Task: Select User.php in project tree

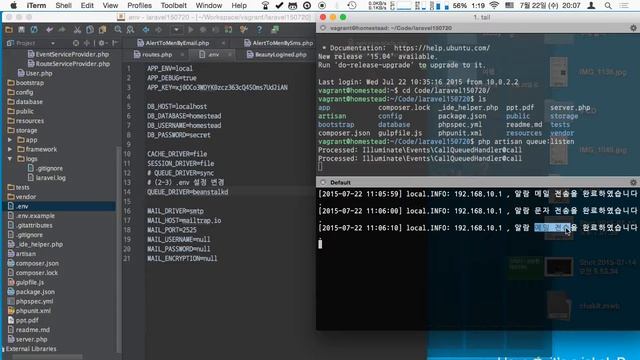Action: pos(35,73)
